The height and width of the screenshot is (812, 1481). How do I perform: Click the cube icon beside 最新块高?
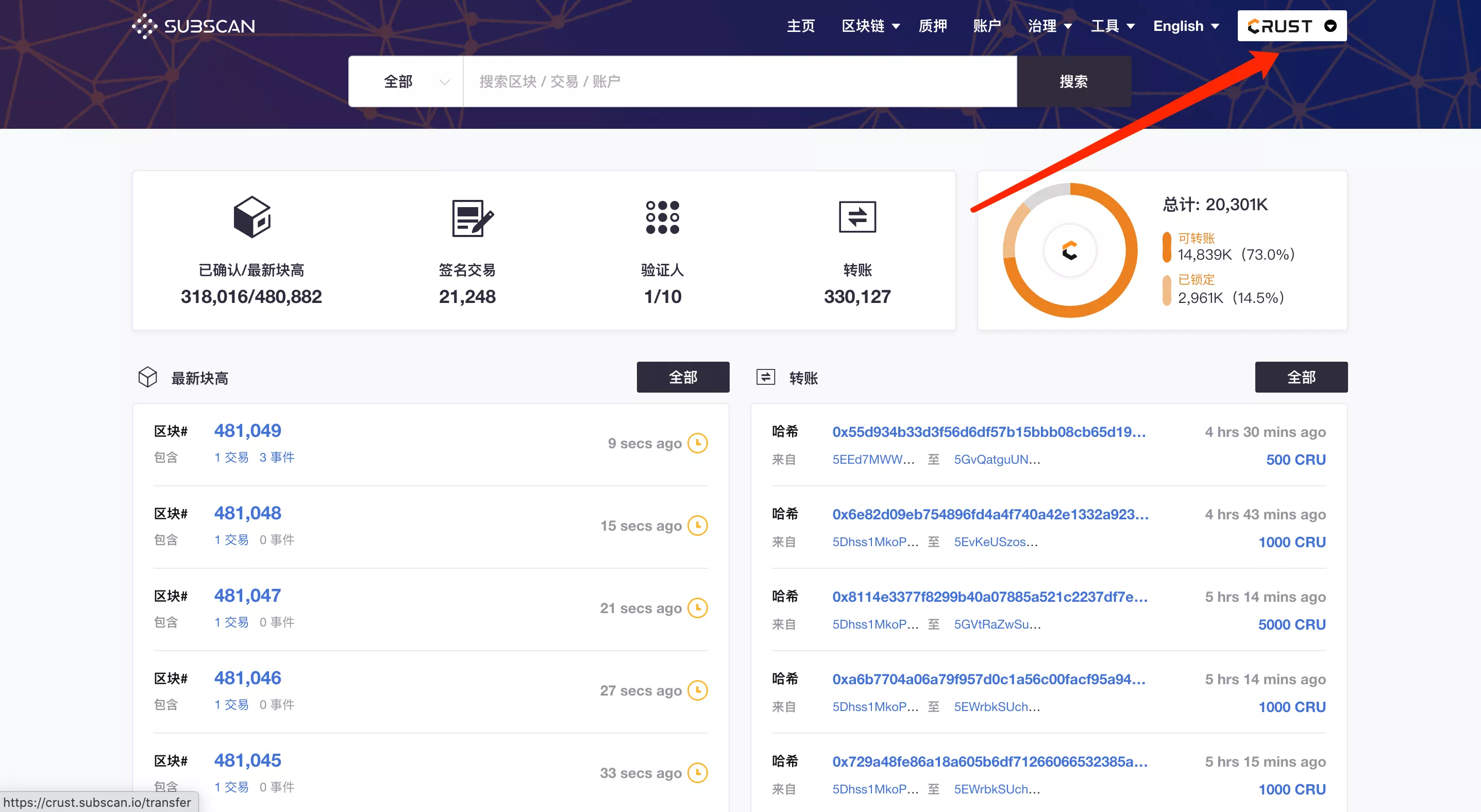point(148,378)
